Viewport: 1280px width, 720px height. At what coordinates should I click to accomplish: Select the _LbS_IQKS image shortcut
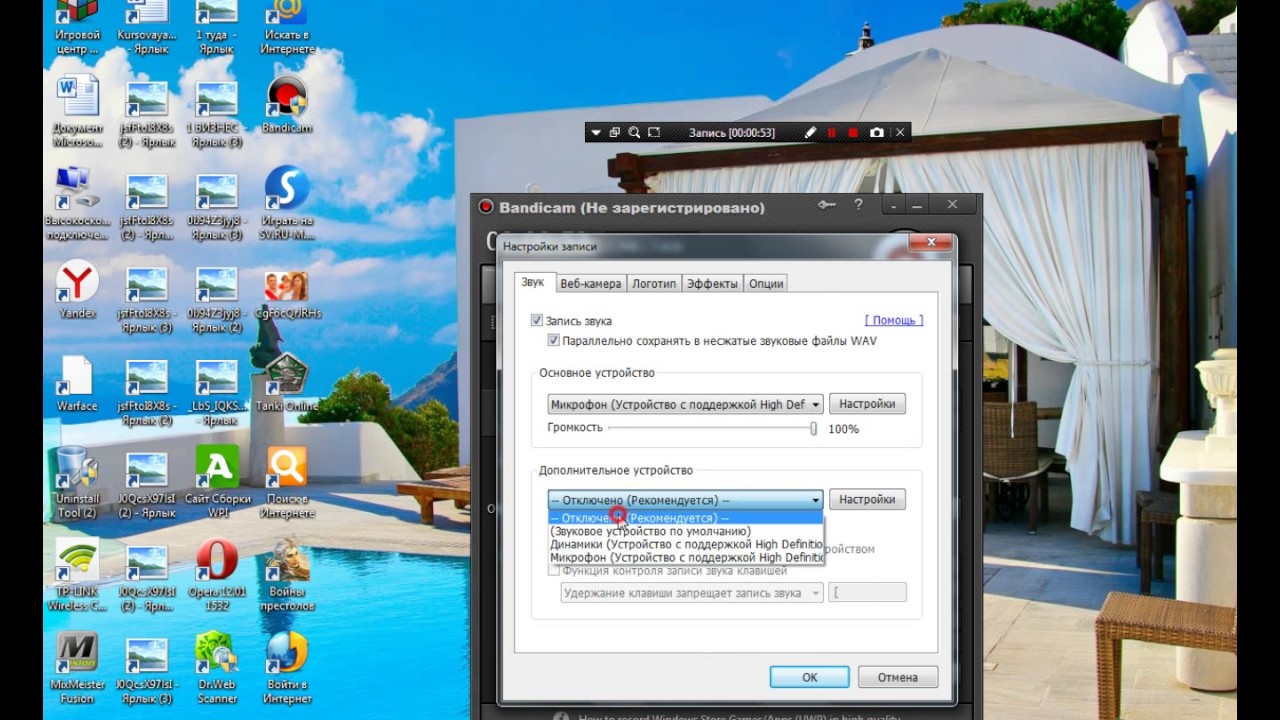tap(217, 392)
